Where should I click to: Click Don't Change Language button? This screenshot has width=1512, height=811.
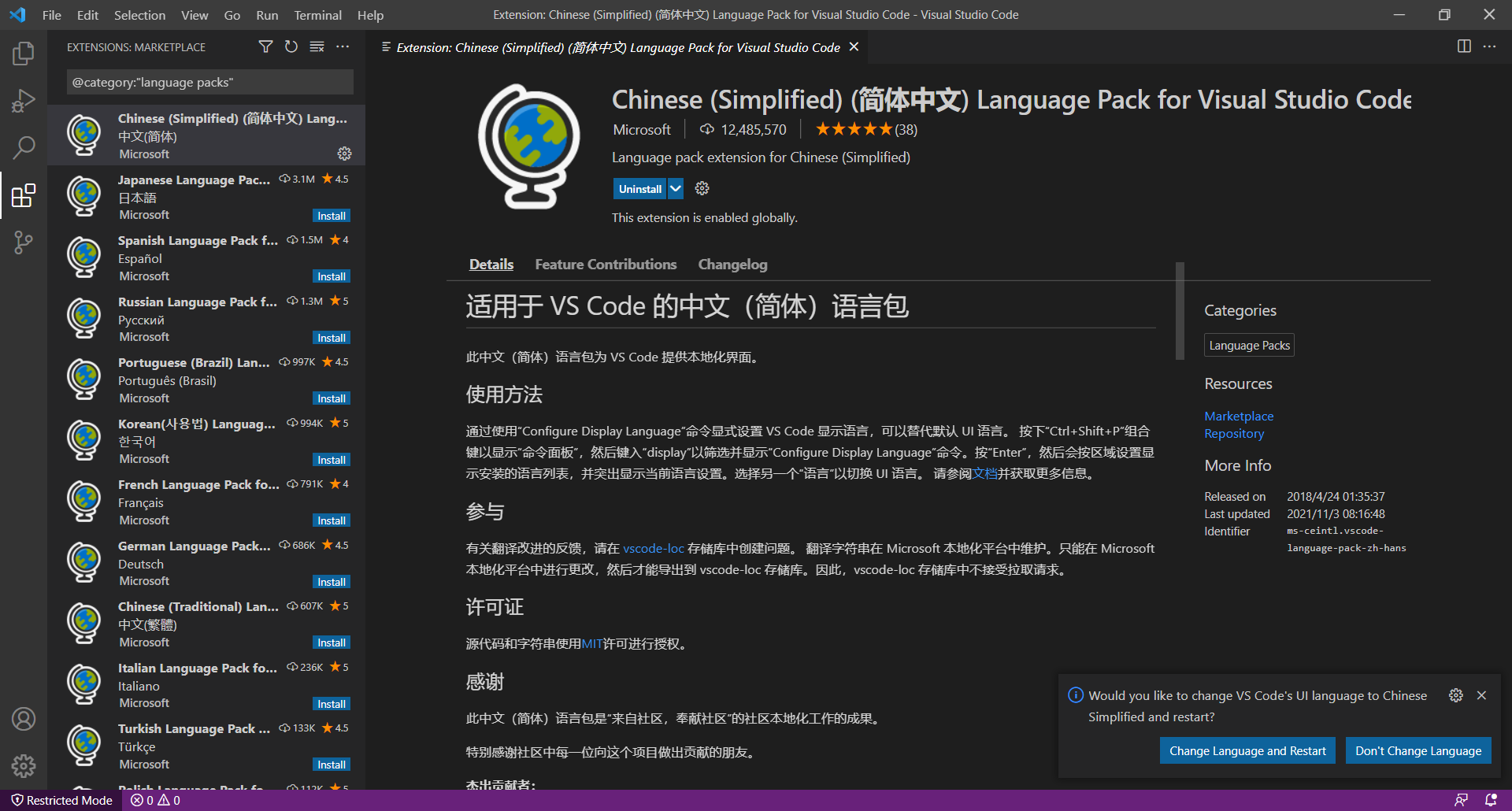pos(1418,750)
